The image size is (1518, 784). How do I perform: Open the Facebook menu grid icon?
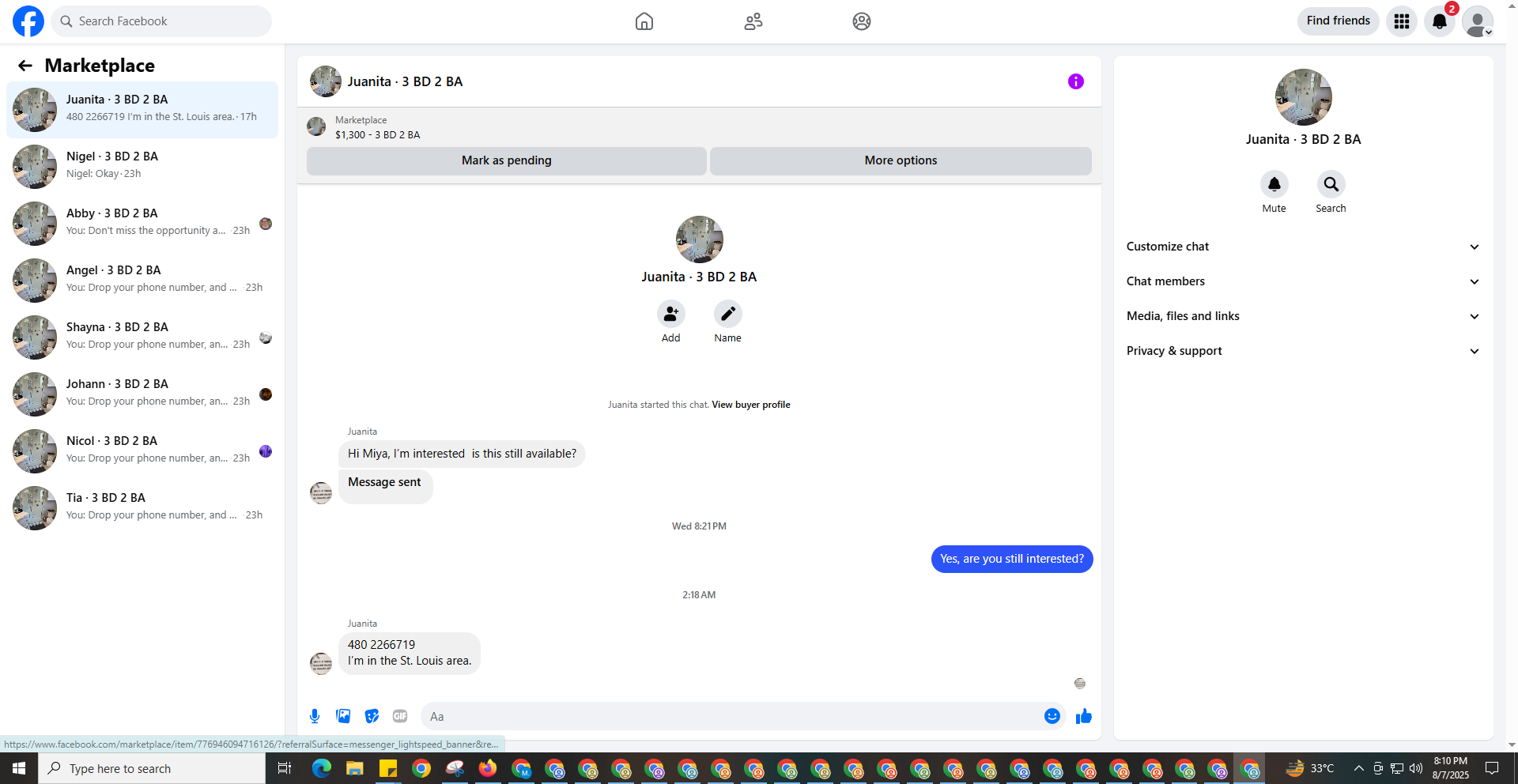[x=1402, y=21]
